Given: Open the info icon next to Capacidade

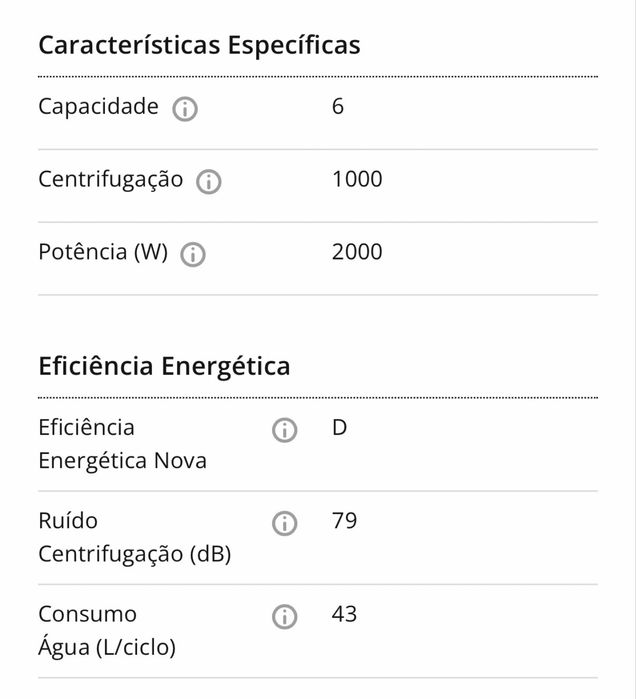Looking at the screenshot, I should tap(185, 109).
